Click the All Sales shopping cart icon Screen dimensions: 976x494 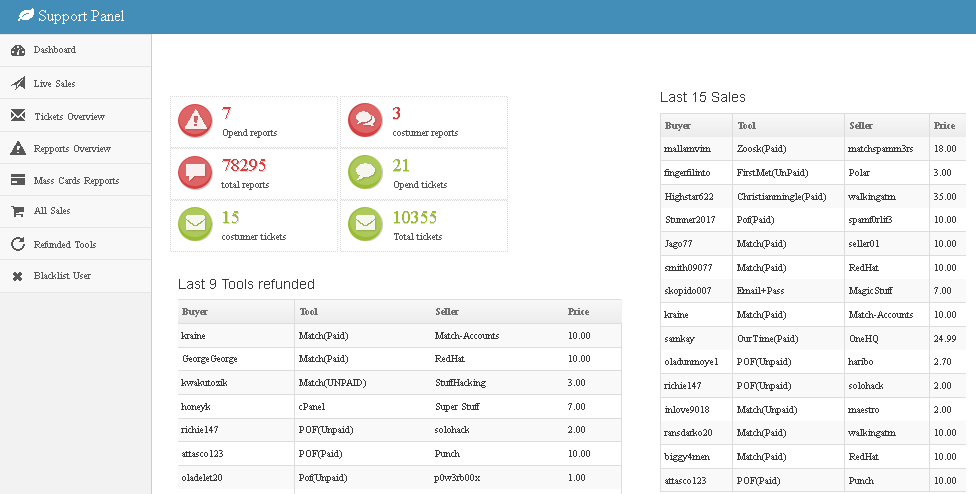click(x=17, y=212)
